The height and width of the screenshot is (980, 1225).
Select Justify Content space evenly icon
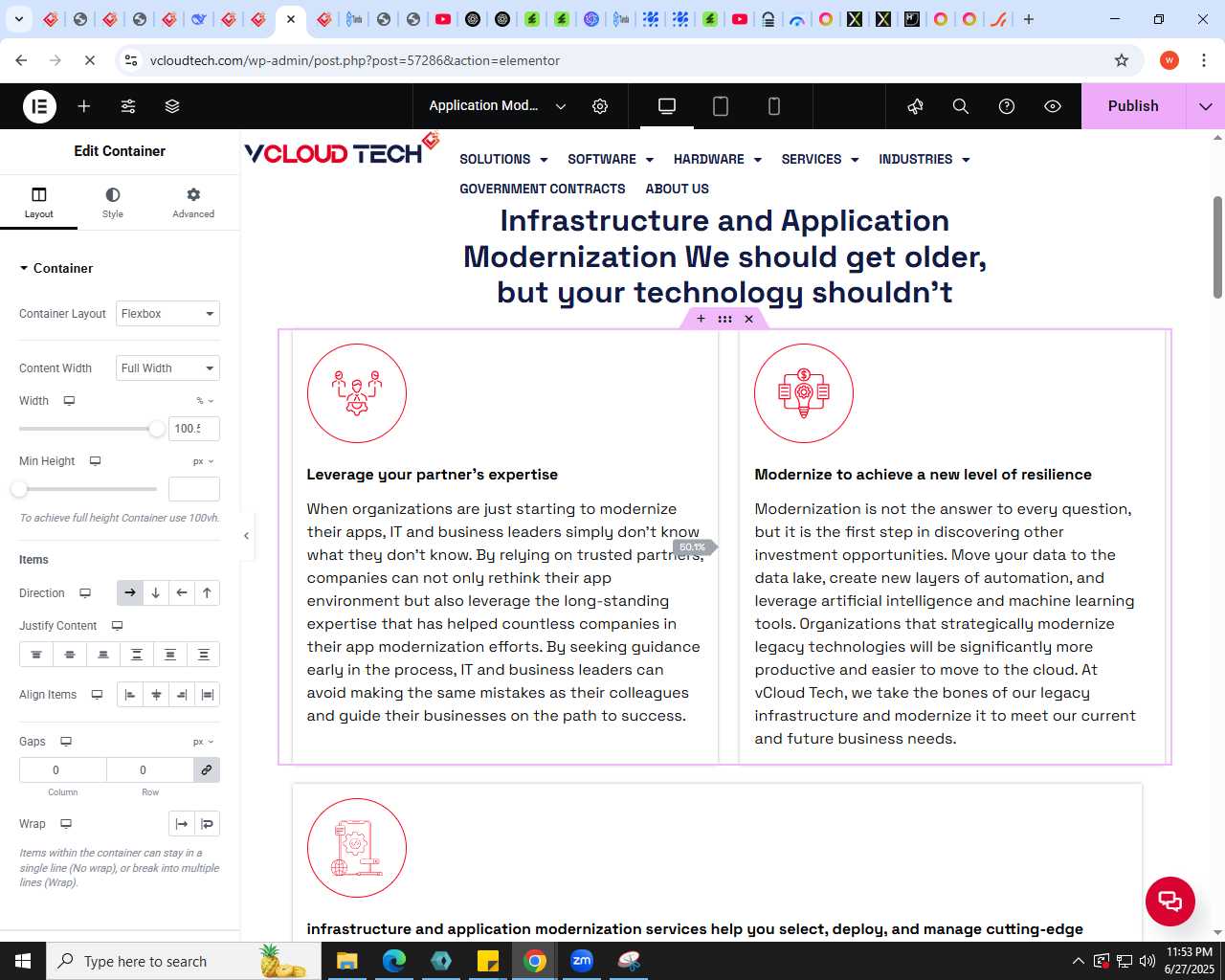pos(204,655)
